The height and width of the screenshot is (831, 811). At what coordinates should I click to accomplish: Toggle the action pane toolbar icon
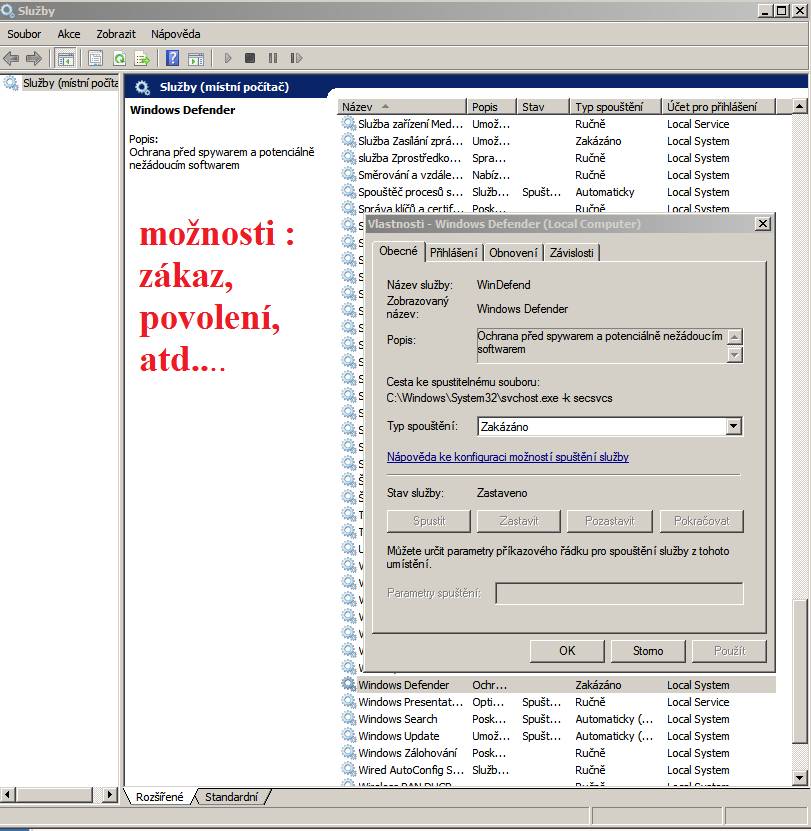(x=196, y=58)
